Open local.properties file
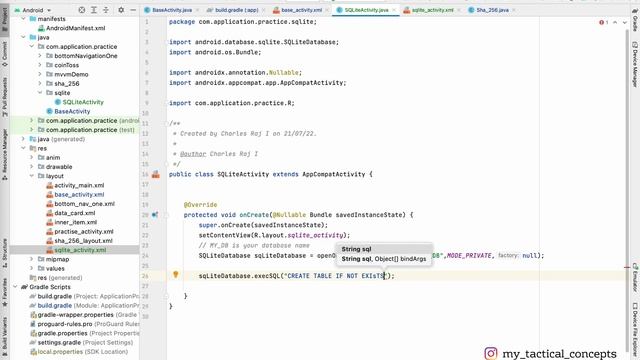Image resolution: width=640 pixels, height=360 pixels. coord(79,352)
